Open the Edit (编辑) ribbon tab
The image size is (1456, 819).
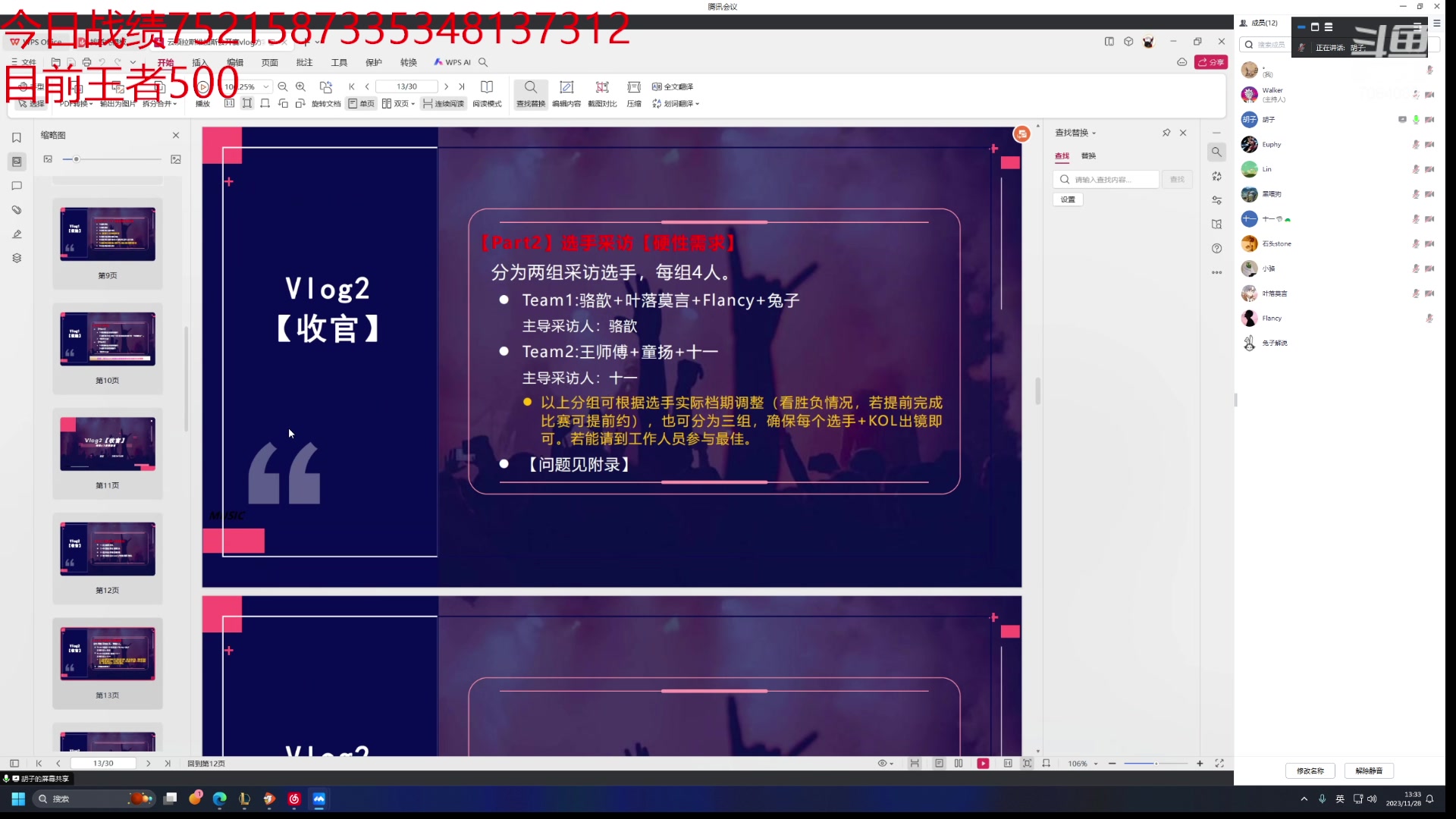click(235, 62)
